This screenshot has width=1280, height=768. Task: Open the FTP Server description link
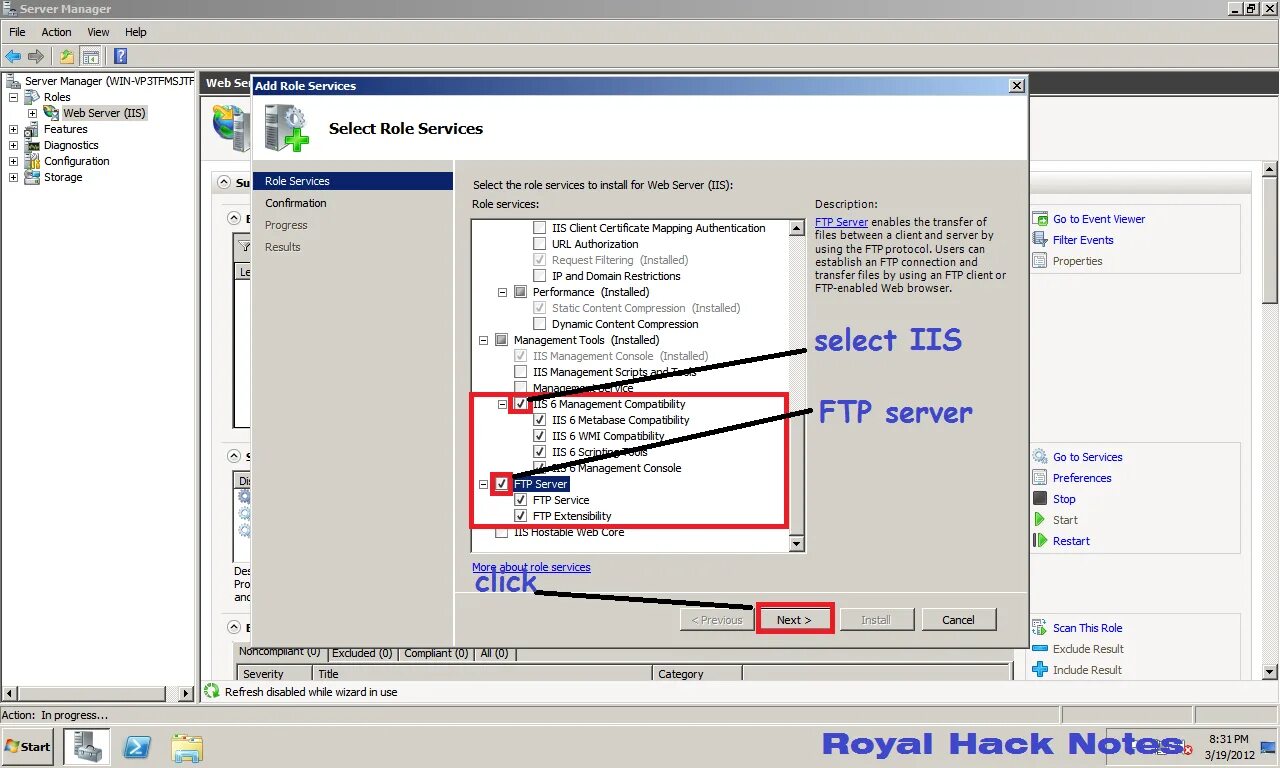pyautogui.click(x=841, y=222)
